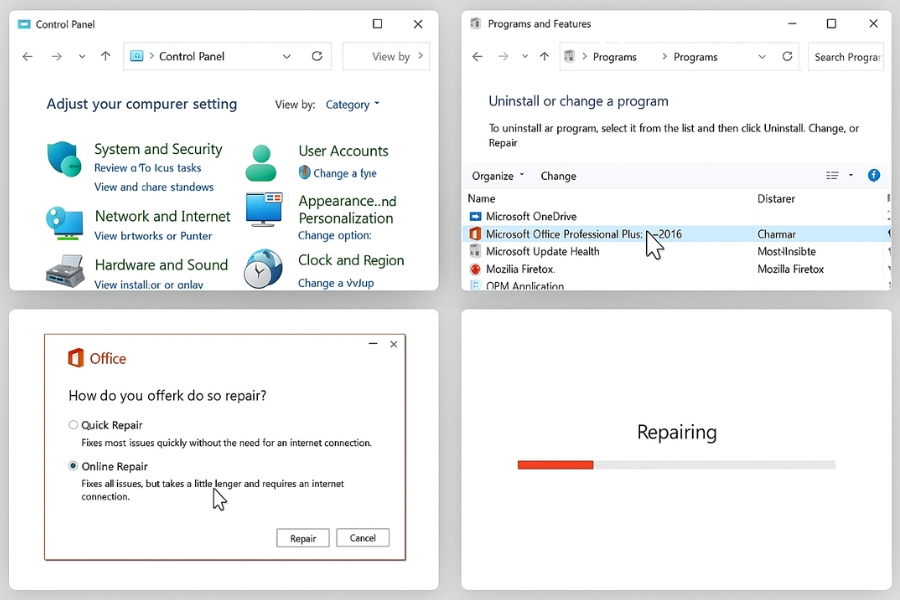Select the Quick Repair radio button
This screenshot has width=900, height=600.
click(73, 425)
